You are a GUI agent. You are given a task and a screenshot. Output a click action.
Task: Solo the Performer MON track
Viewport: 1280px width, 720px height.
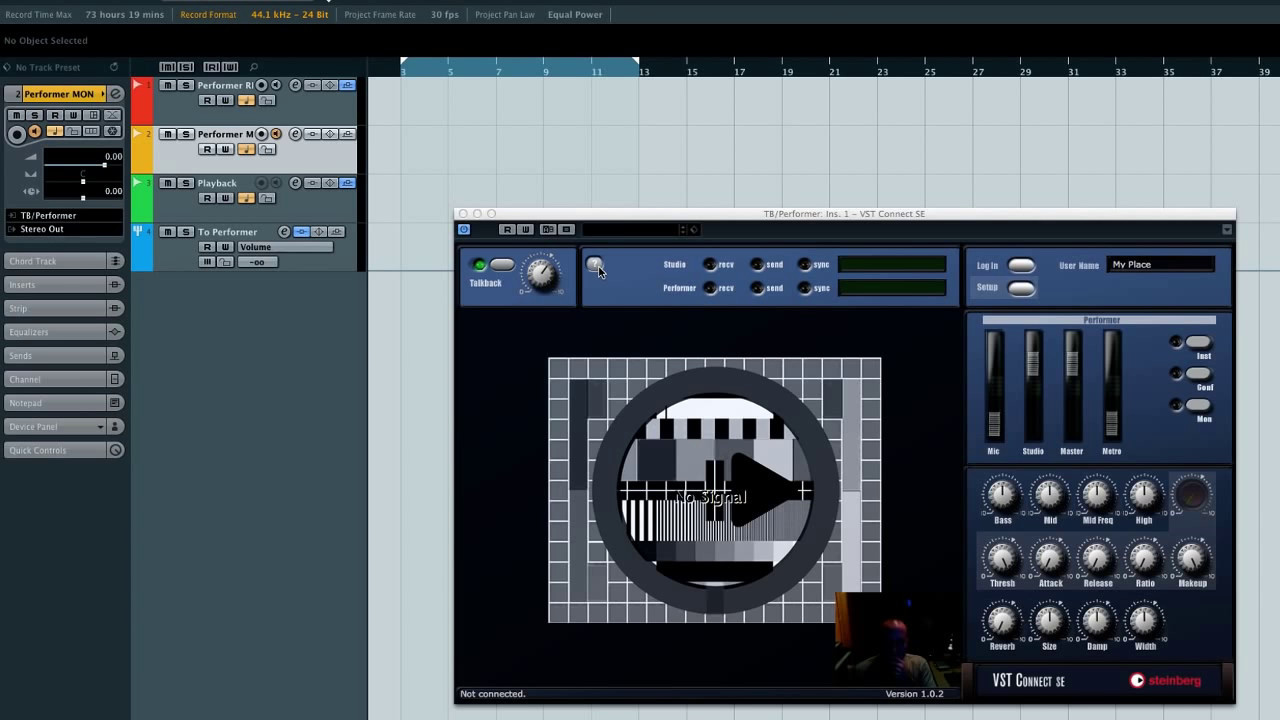click(186, 134)
